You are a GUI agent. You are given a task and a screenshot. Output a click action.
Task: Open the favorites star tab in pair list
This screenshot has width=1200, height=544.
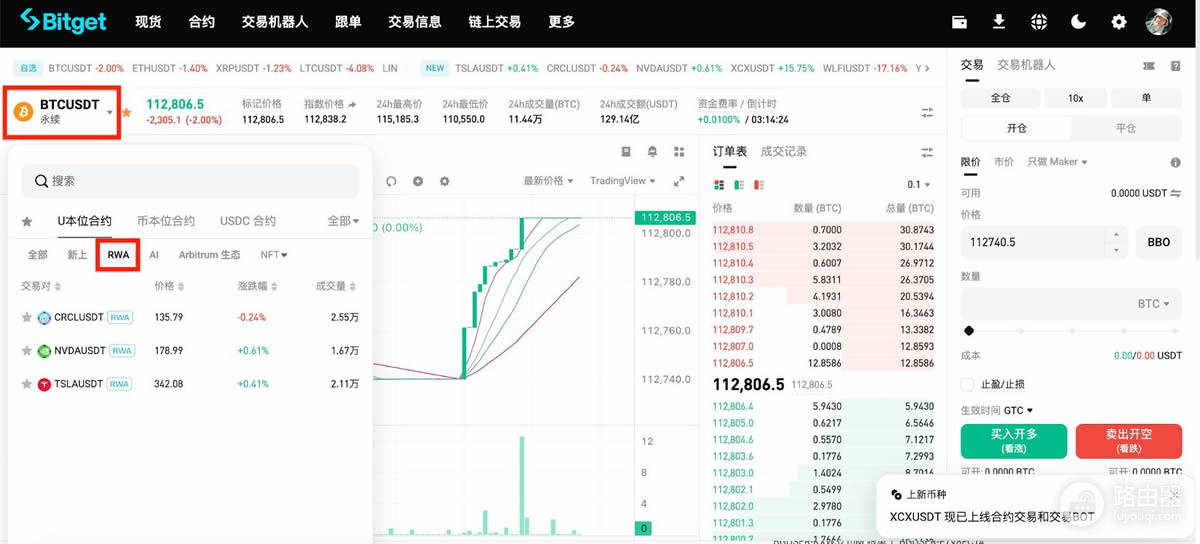(x=27, y=221)
